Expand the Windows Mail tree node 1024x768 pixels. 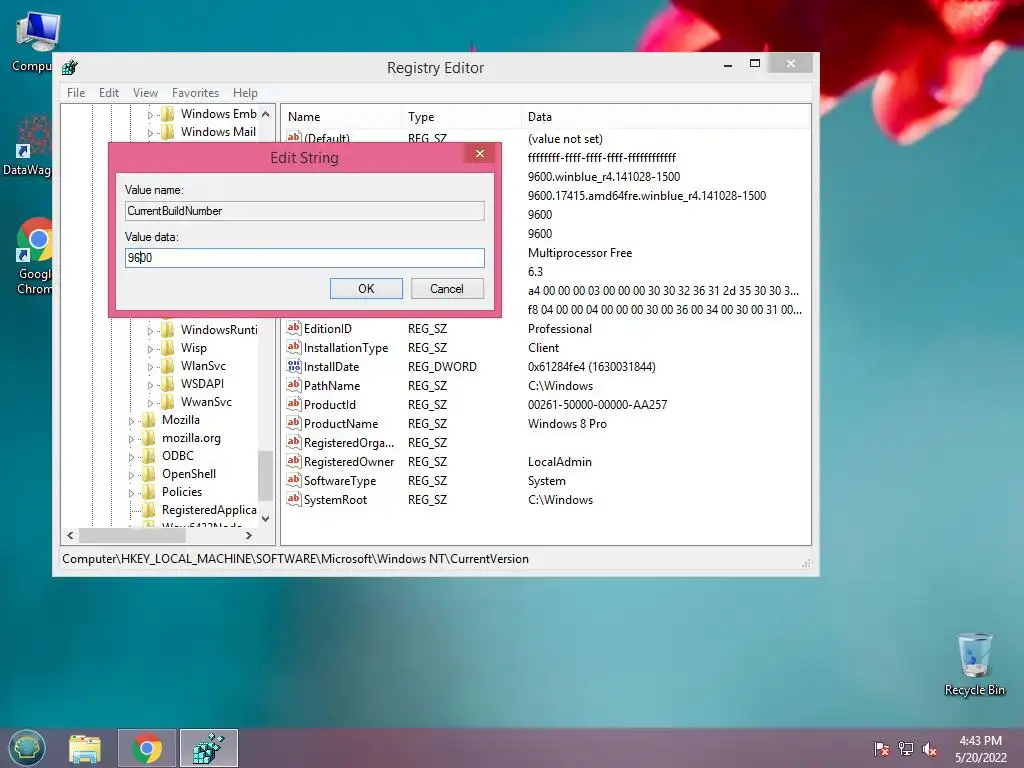pos(150,133)
